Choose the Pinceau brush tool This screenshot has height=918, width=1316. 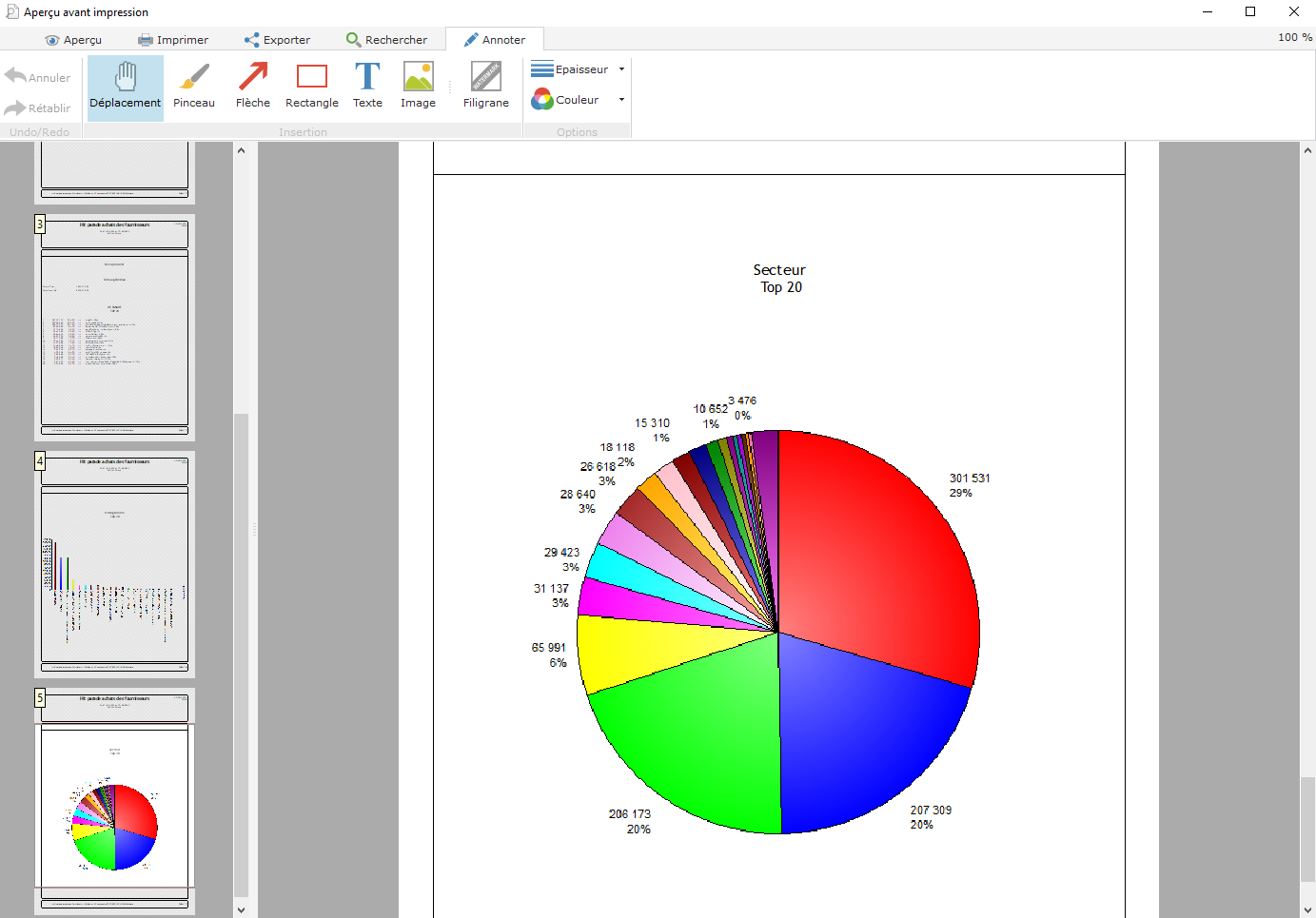pos(194,88)
